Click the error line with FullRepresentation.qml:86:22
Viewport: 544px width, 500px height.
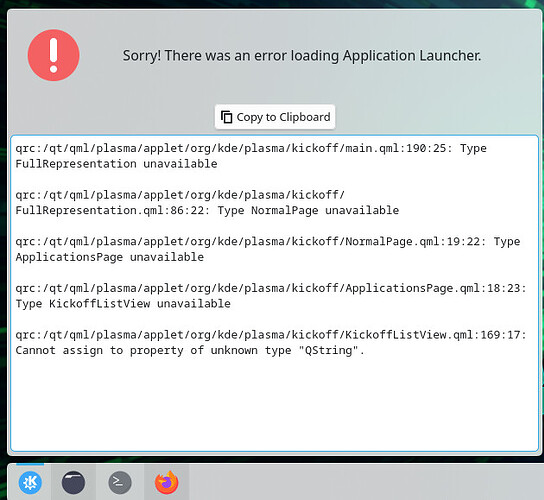(x=207, y=210)
